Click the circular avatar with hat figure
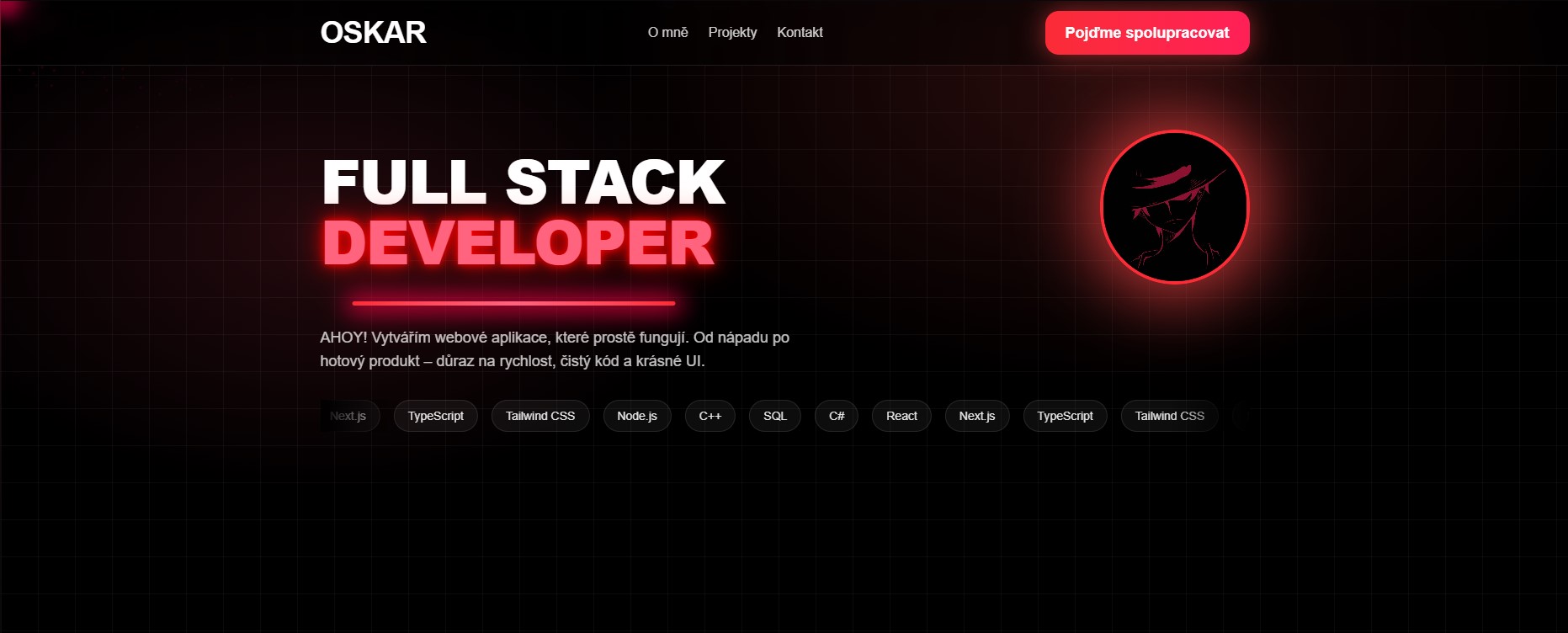The width and height of the screenshot is (1568, 633). click(1174, 207)
